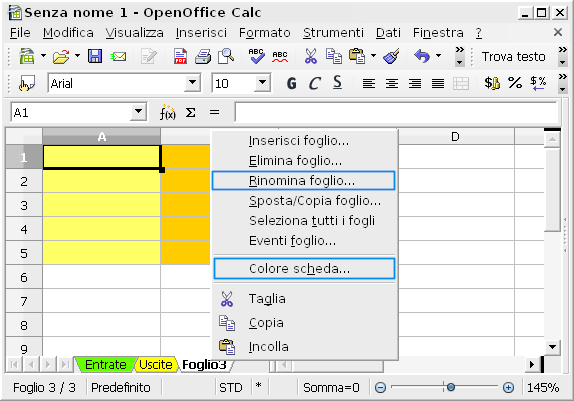Click the Trova testo search field
This screenshot has height=401, width=574.
513,57
